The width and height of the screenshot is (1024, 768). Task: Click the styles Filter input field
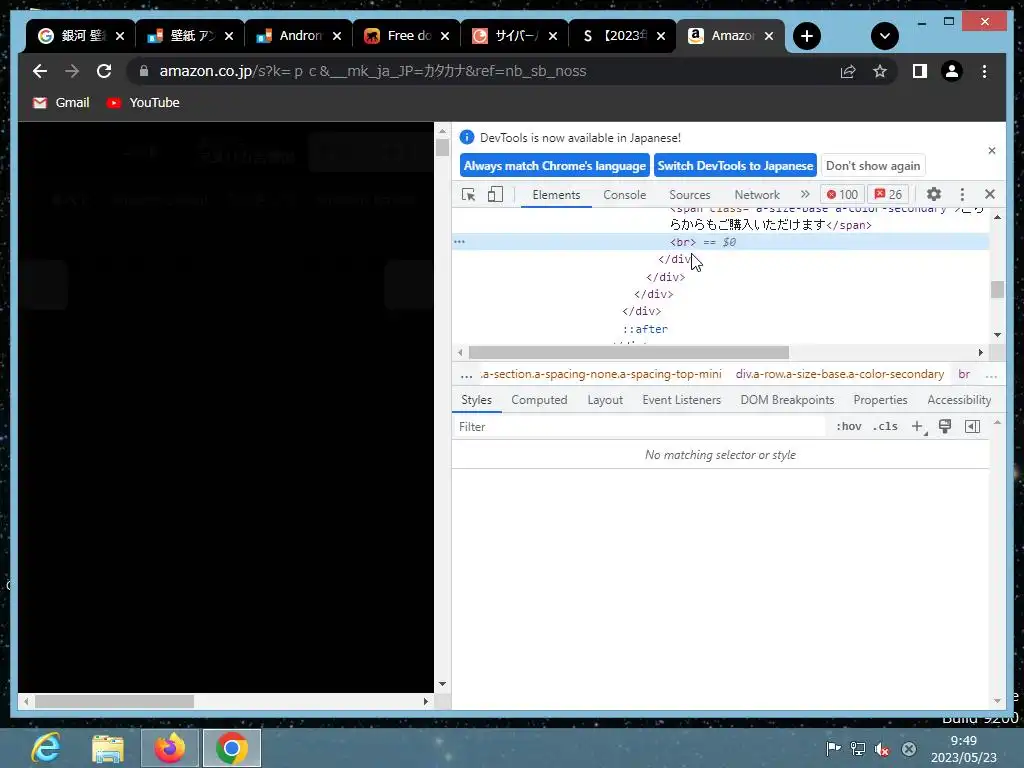point(640,426)
